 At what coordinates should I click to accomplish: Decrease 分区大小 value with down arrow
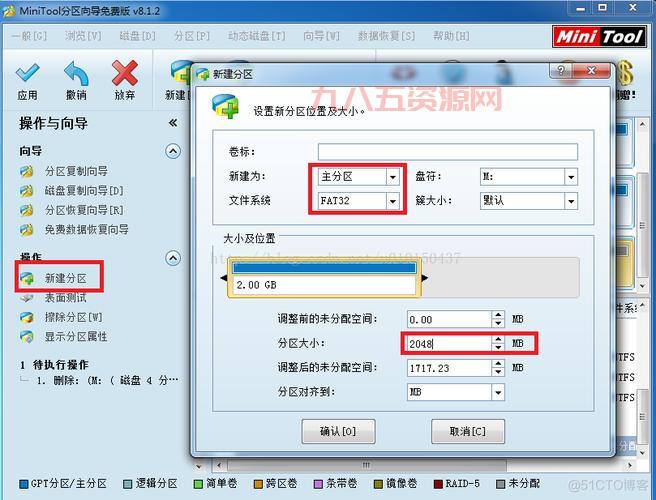[498, 348]
